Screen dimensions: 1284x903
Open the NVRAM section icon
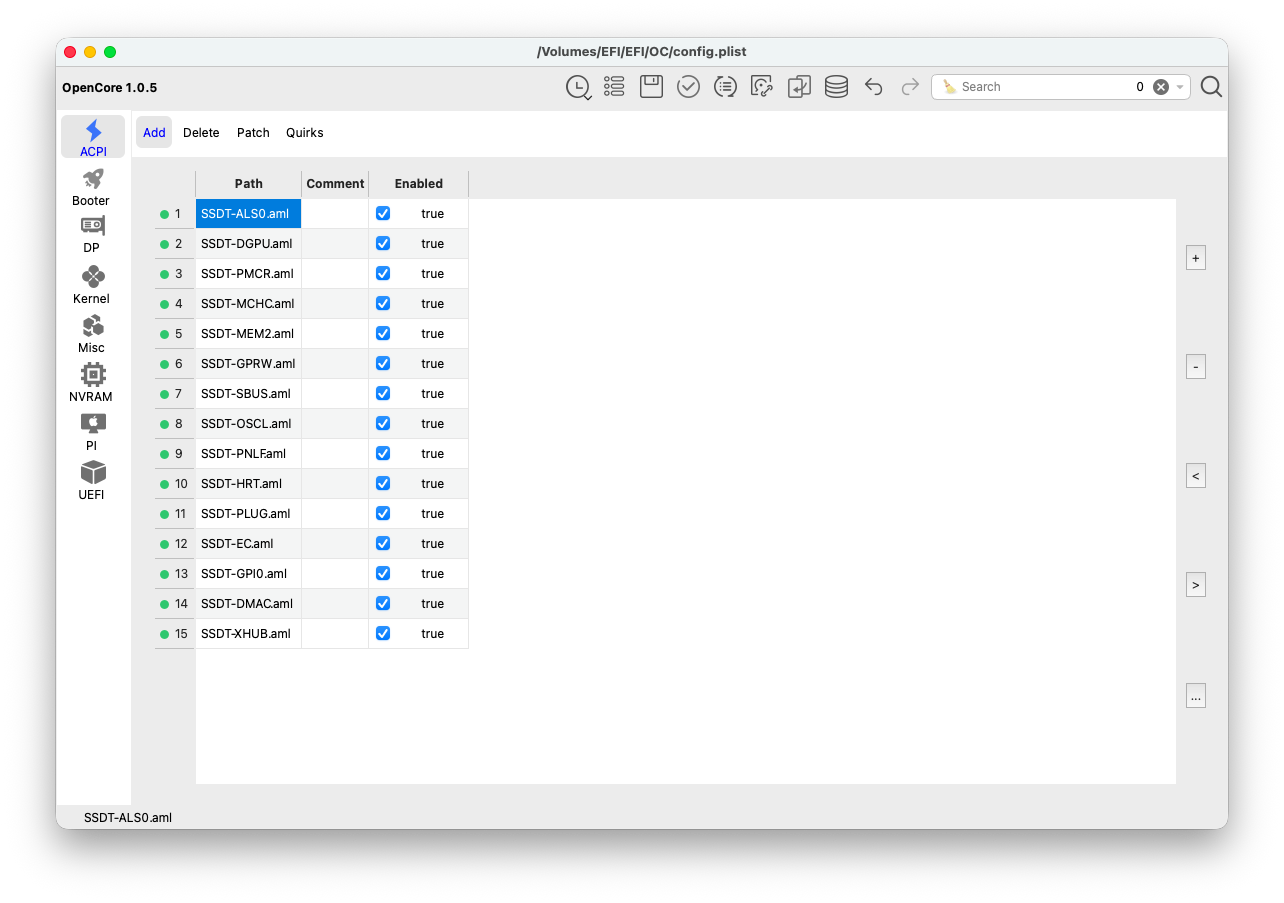click(x=92, y=383)
